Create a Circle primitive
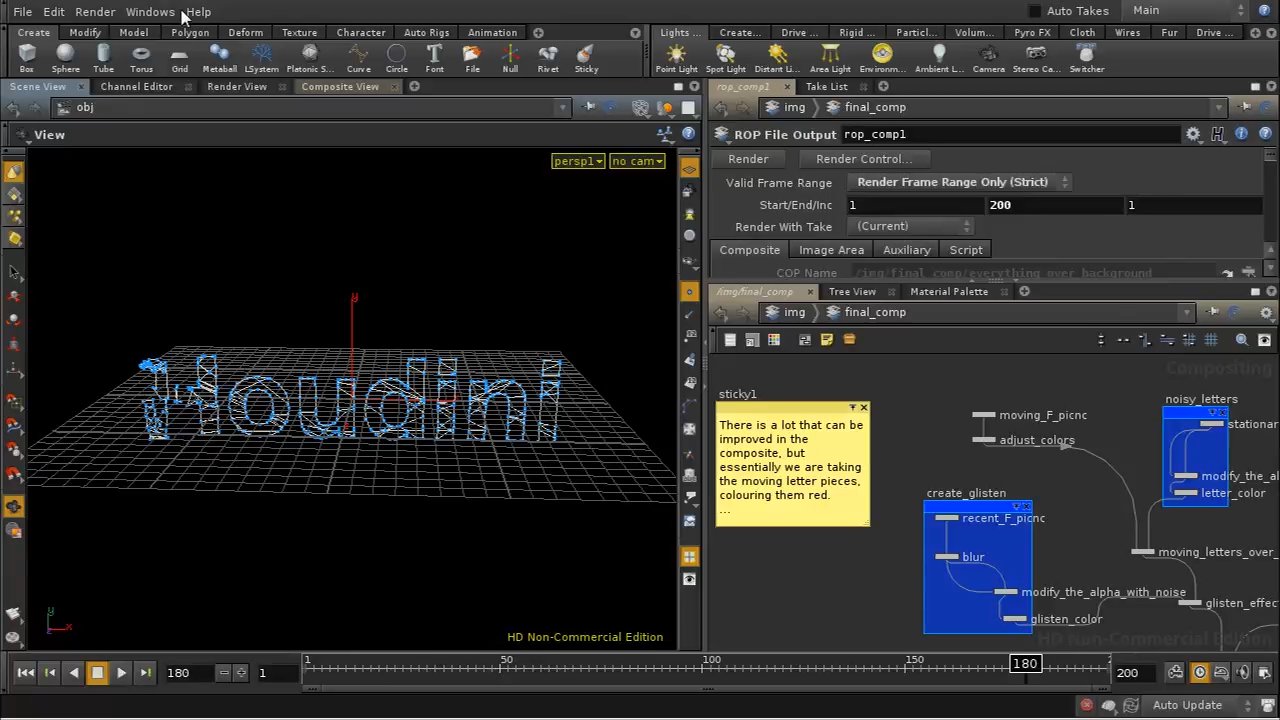 click(x=396, y=58)
